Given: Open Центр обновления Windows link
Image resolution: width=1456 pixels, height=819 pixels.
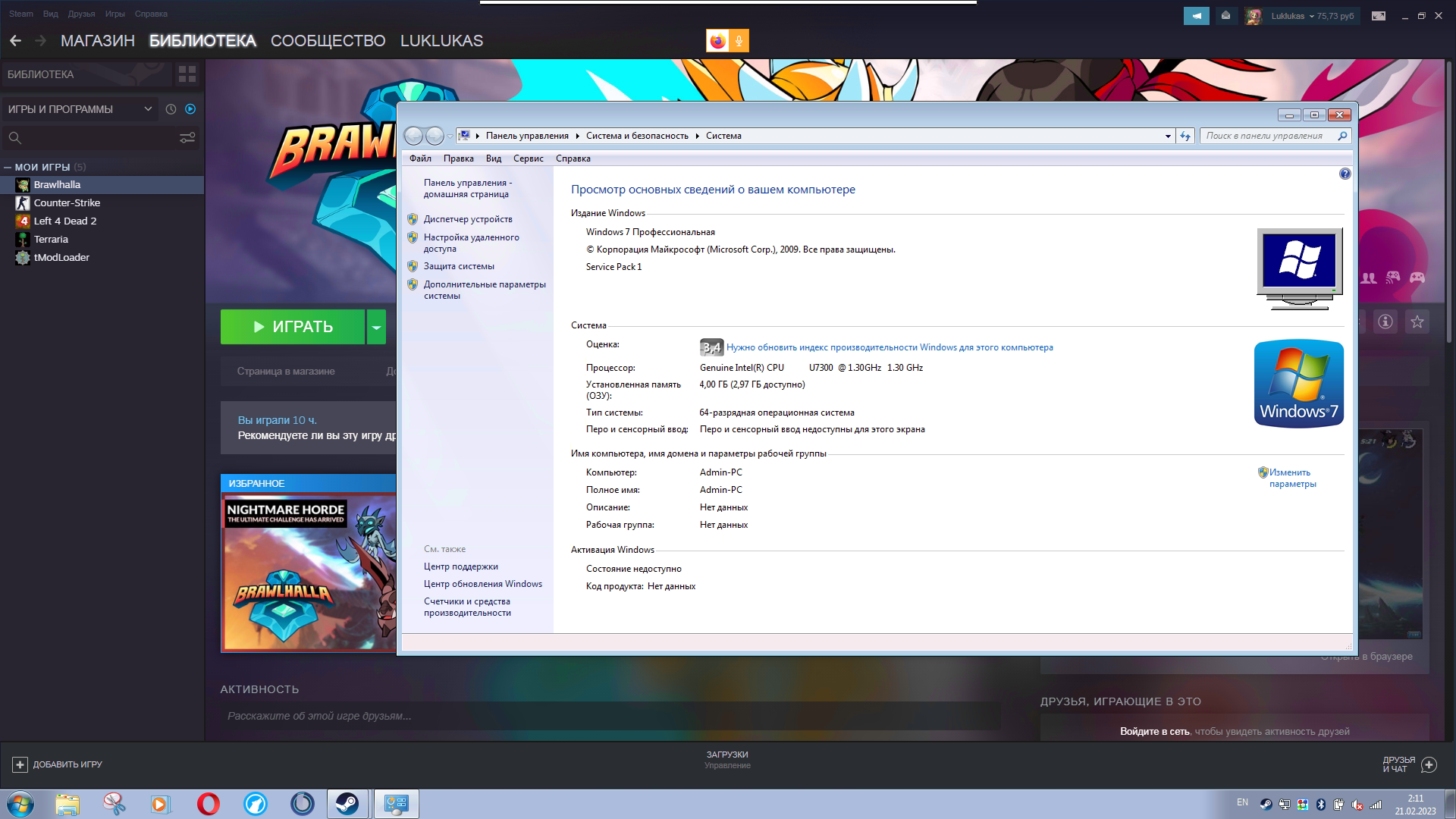Looking at the screenshot, I should click(483, 584).
